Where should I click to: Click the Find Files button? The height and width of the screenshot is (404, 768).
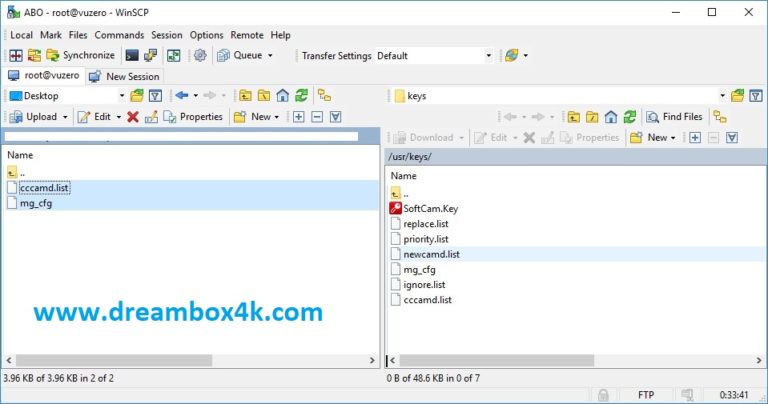[x=674, y=117]
